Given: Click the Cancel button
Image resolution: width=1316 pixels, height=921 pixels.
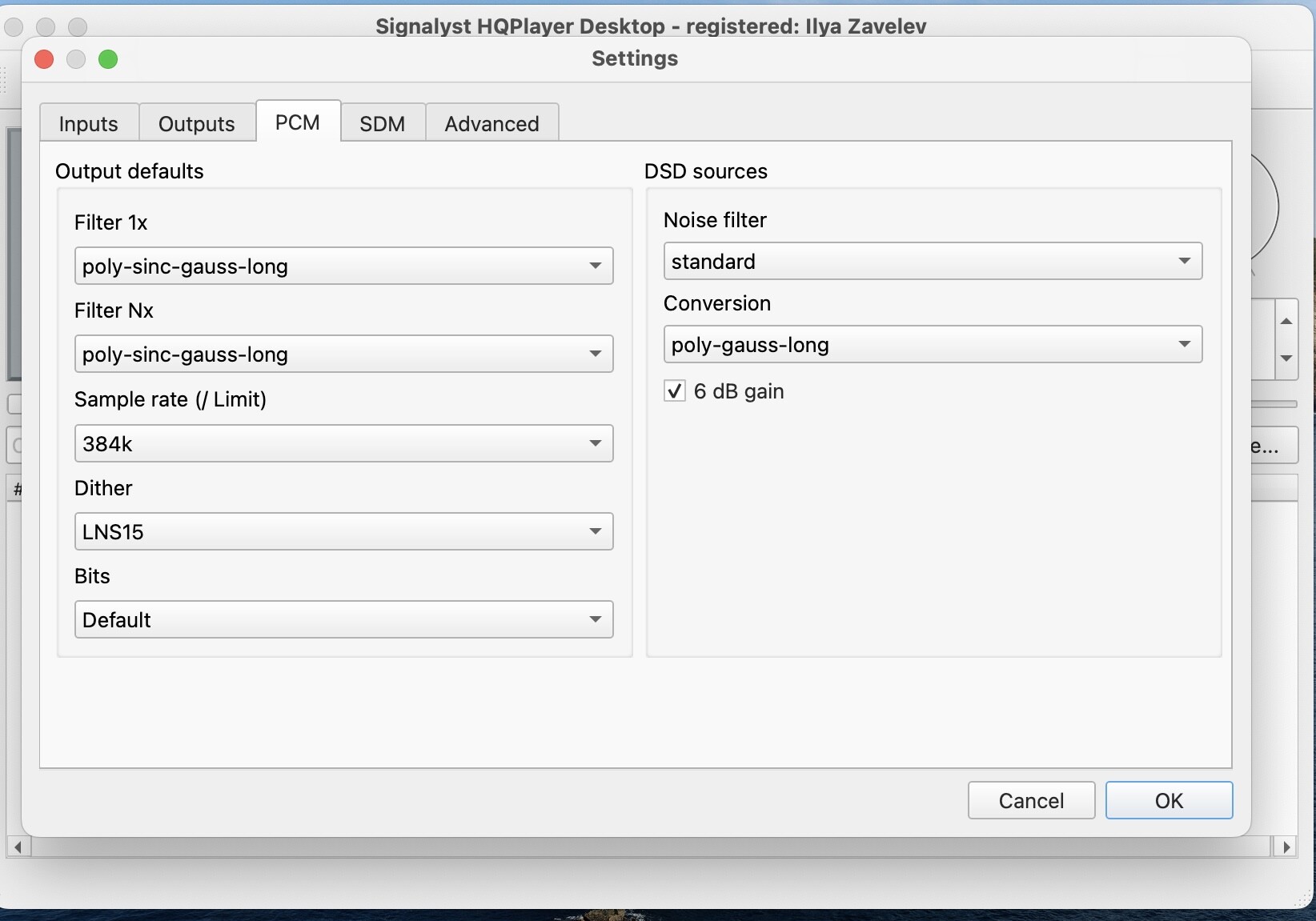Looking at the screenshot, I should pyautogui.click(x=1031, y=800).
